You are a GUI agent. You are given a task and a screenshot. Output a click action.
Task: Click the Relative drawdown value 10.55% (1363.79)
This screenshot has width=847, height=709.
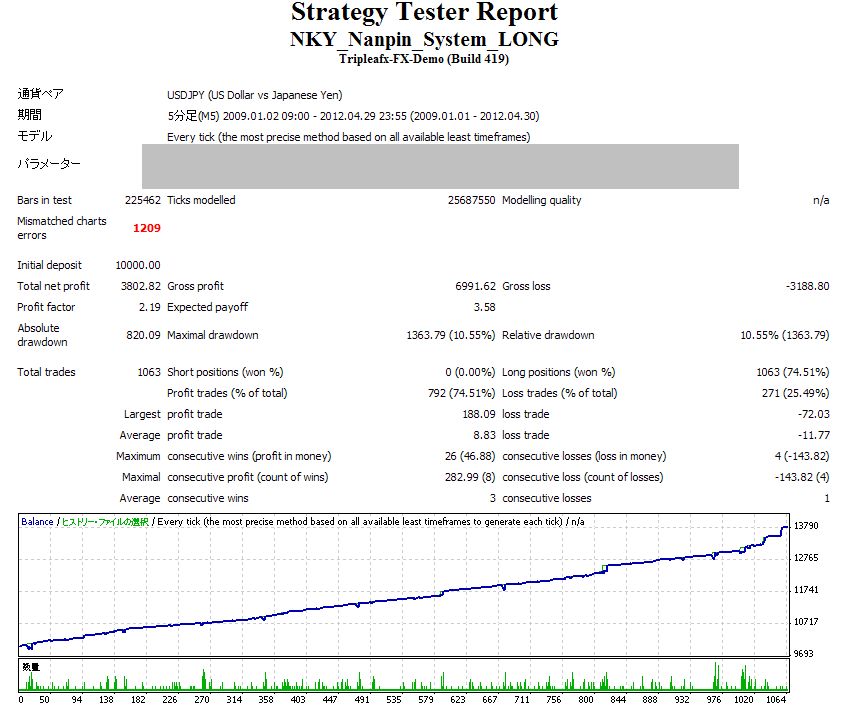[785, 335]
